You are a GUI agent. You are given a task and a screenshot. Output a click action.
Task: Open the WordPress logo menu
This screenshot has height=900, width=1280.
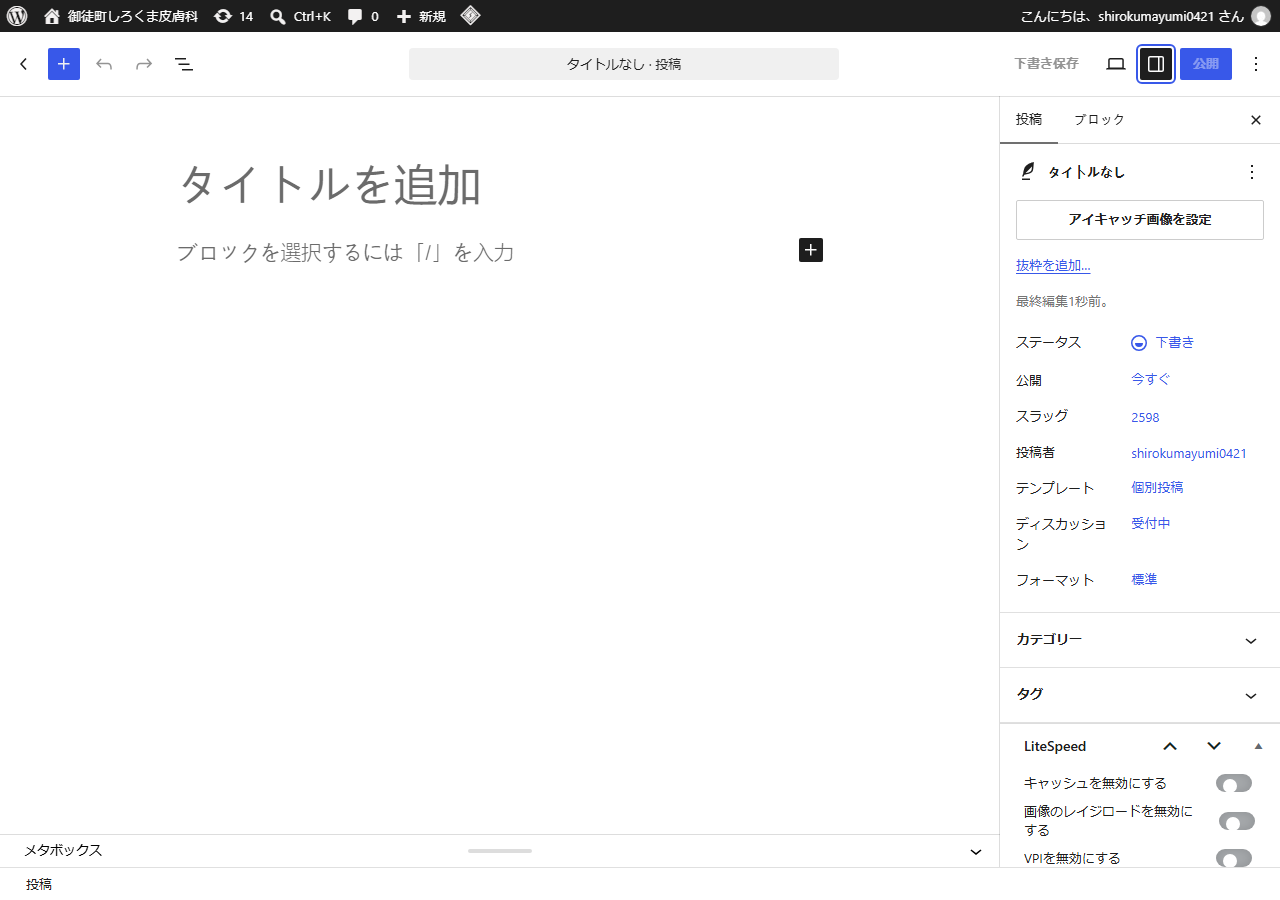16,16
